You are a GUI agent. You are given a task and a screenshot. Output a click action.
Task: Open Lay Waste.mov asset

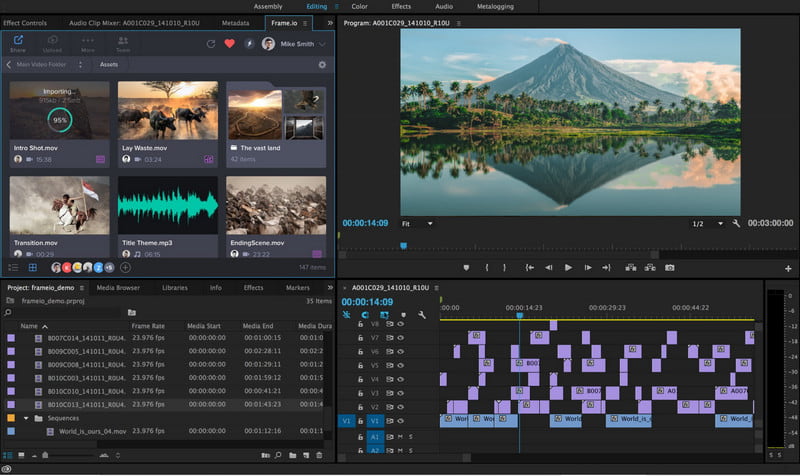click(168, 124)
